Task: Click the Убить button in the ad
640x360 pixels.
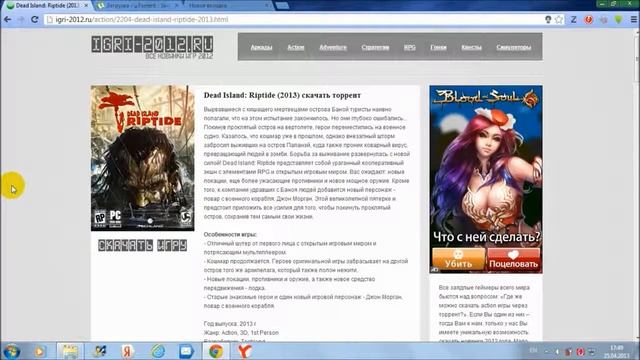Action: click(458, 259)
